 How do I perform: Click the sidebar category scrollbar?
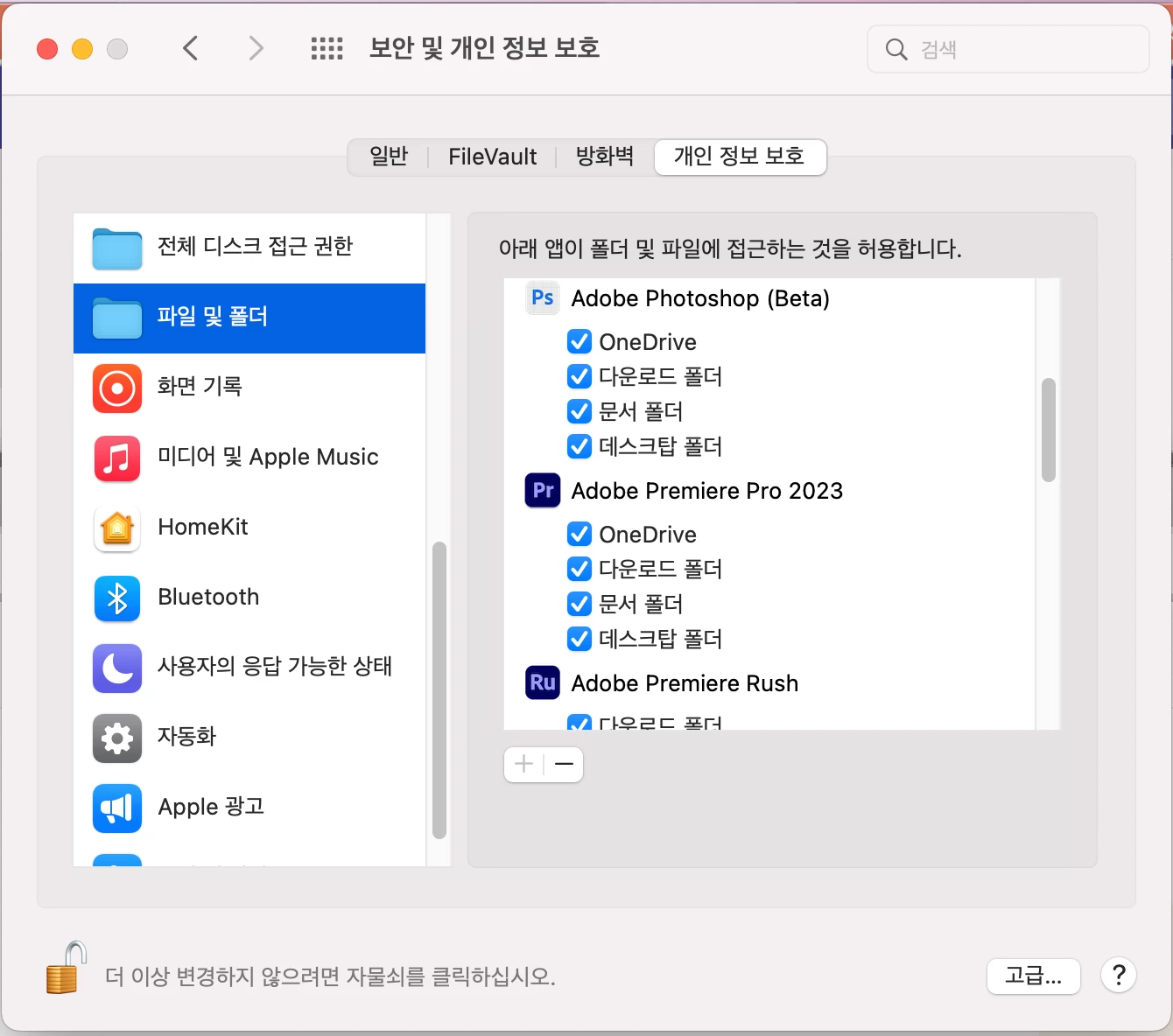[x=439, y=690]
